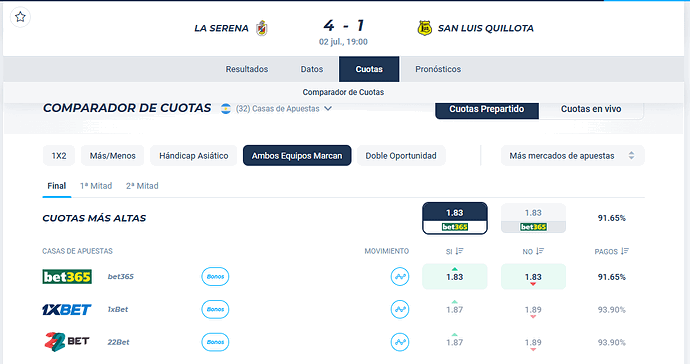Viewport: 690px width, 364px height.
Task: Click the bet365 bookmaker logo
Action: coord(67,276)
